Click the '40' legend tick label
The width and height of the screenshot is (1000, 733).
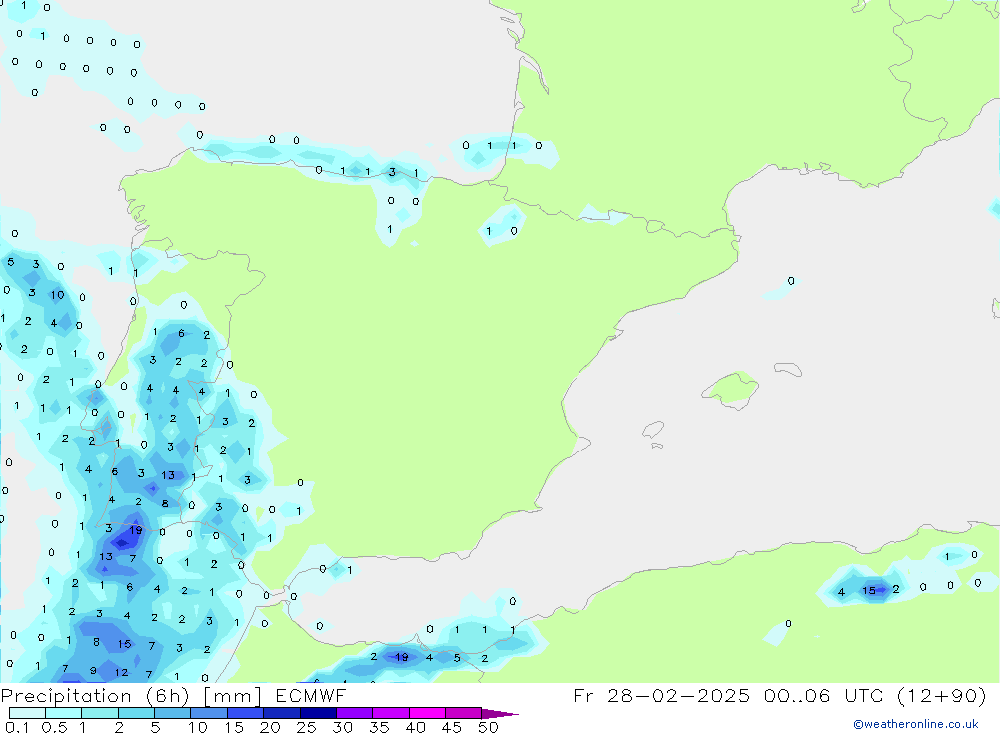(415, 727)
